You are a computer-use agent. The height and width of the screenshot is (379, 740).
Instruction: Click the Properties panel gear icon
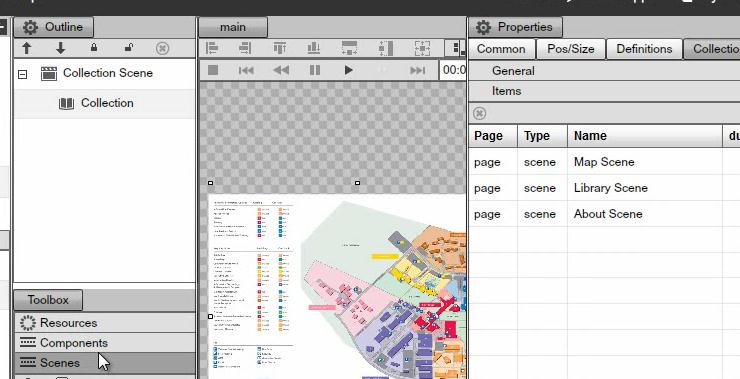coord(483,27)
